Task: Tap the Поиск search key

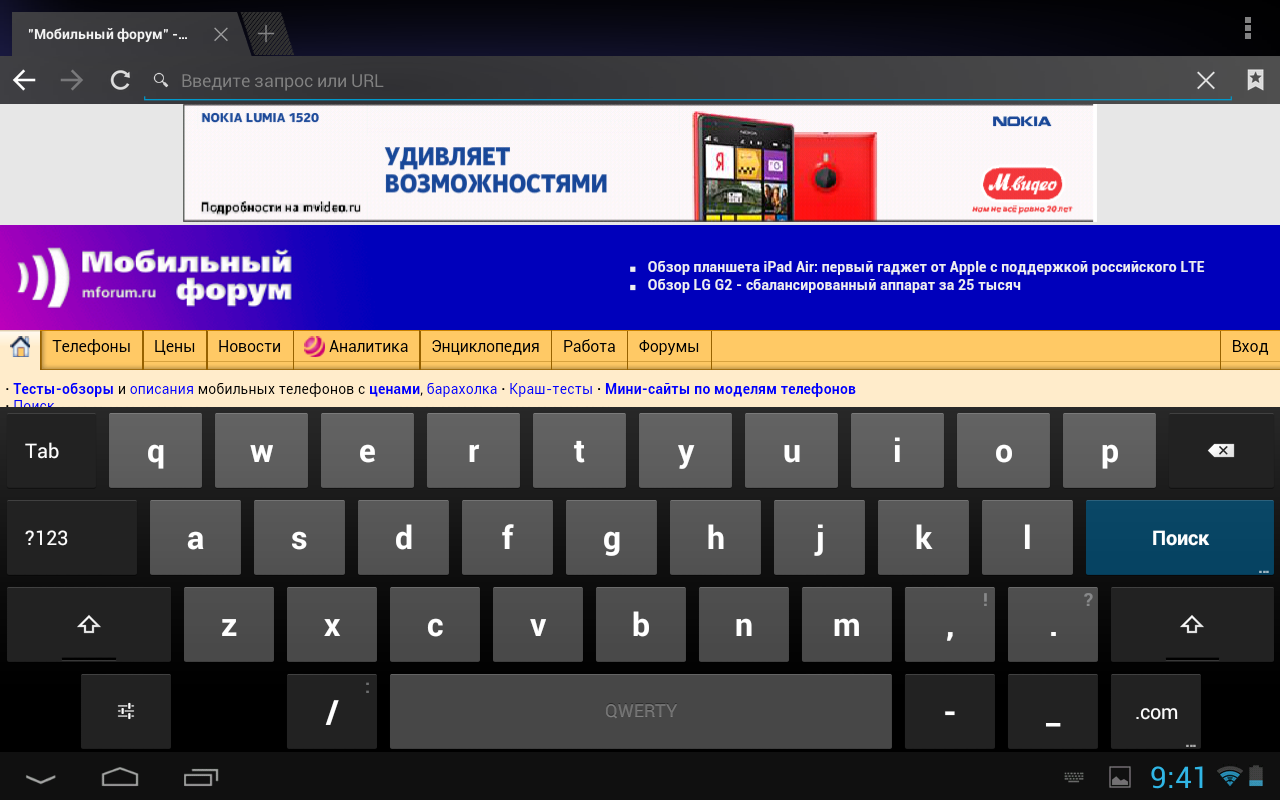Action: [1179, 538]
